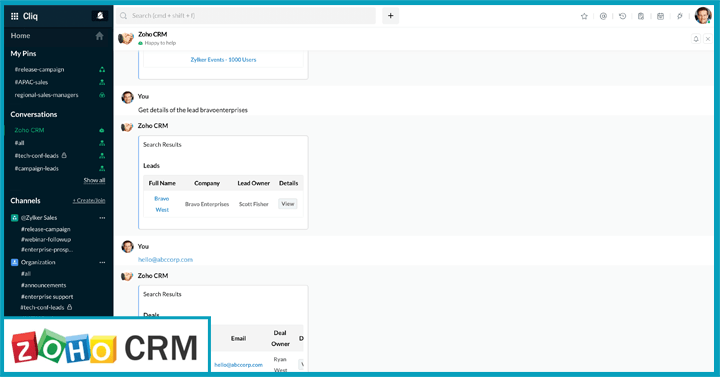Open #all under Organization

(26, 274)
